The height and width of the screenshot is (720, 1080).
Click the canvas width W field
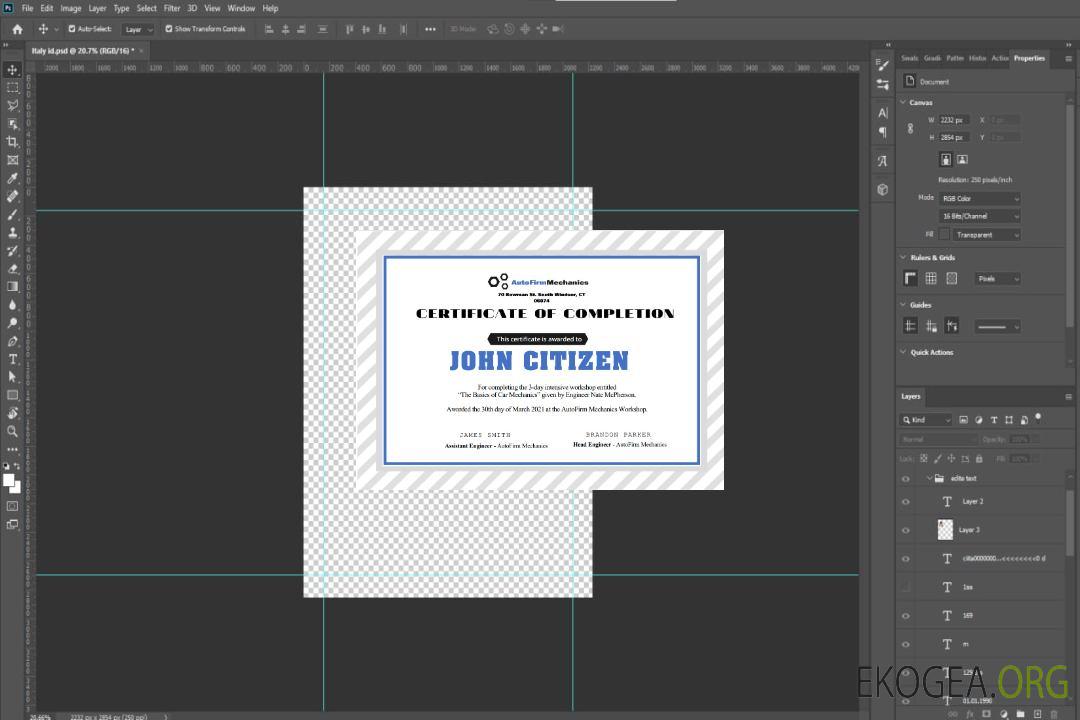point(953,120)
